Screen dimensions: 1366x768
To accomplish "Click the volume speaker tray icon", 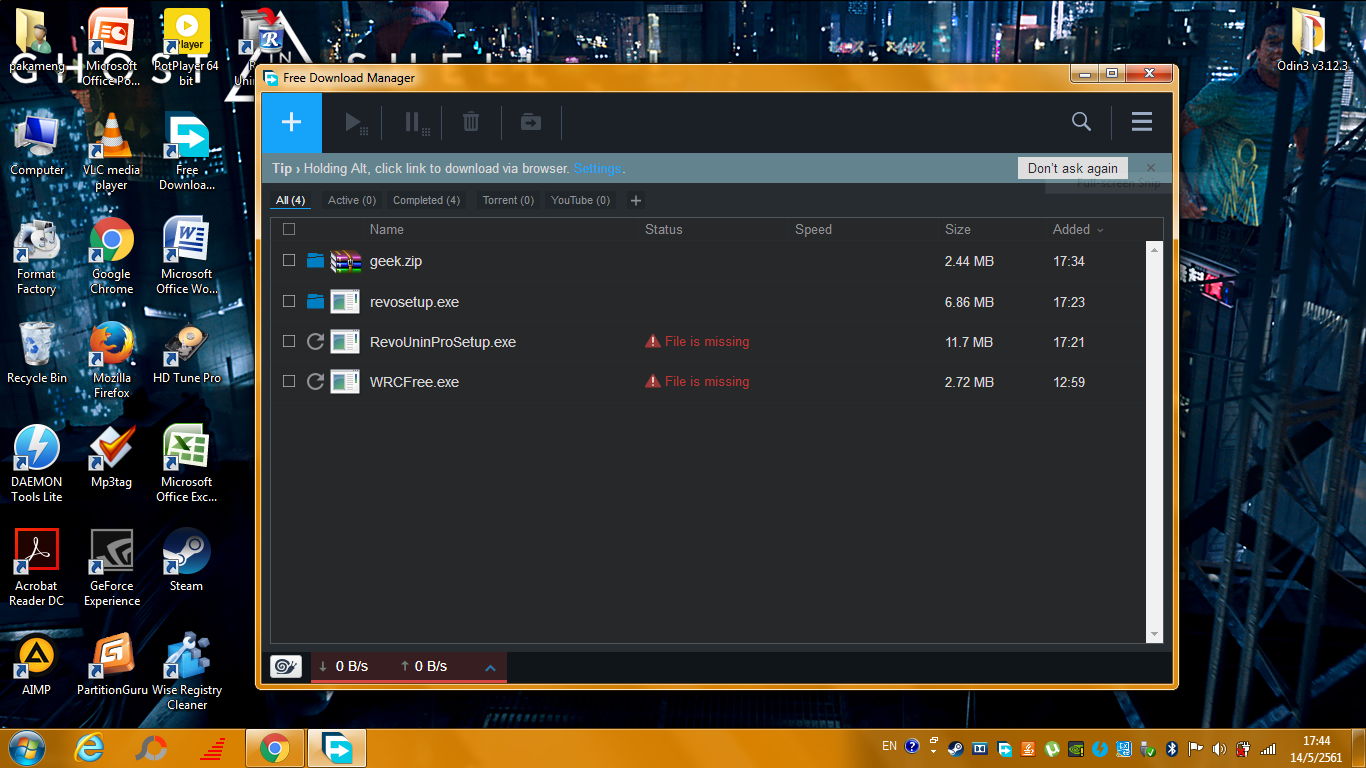I will 1219,748.
